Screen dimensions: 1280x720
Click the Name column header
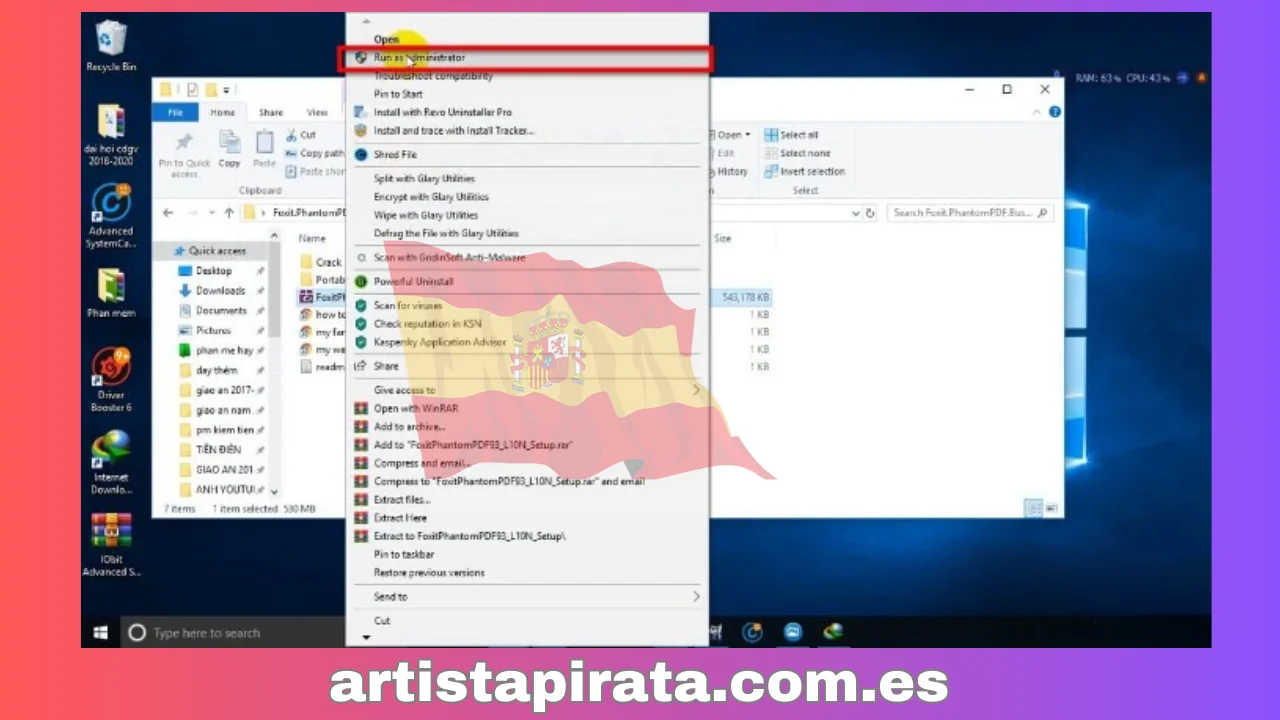tap(313, 238)
